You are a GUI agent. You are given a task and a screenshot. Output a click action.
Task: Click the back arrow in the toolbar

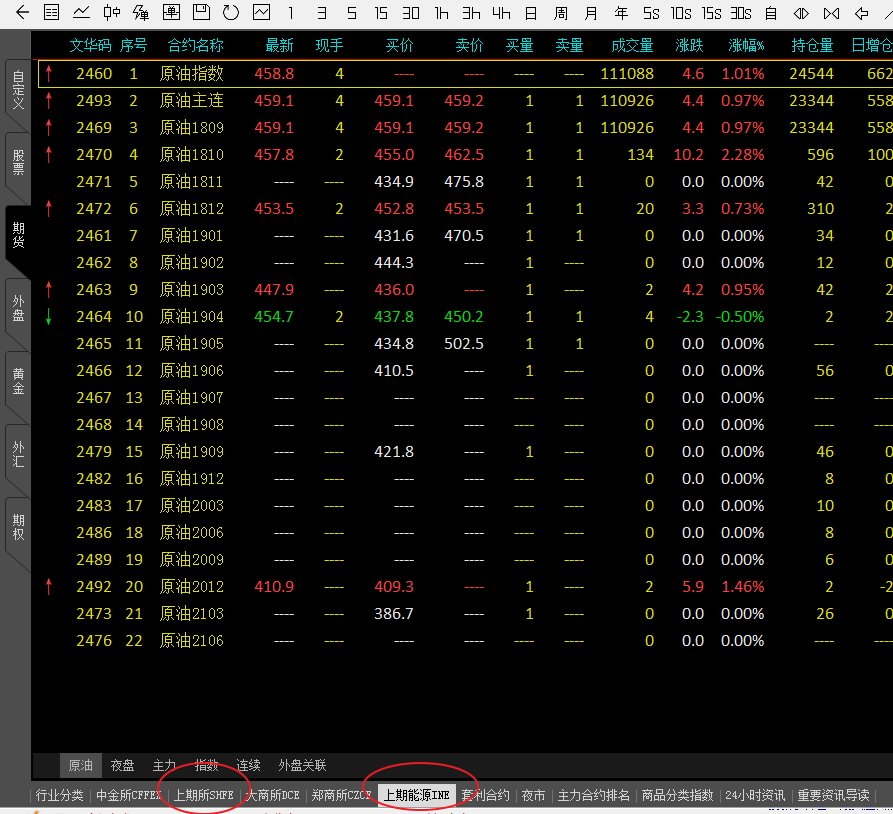(22, 13)
